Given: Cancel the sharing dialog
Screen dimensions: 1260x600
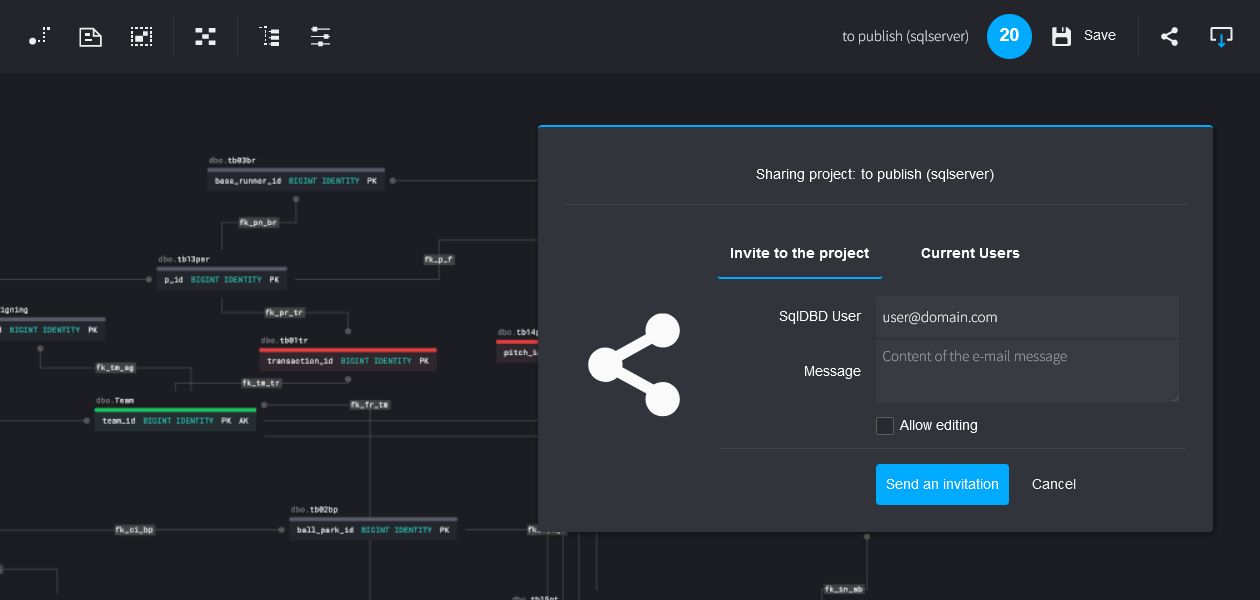Looking at the screenshot, I should (1053, 484).
